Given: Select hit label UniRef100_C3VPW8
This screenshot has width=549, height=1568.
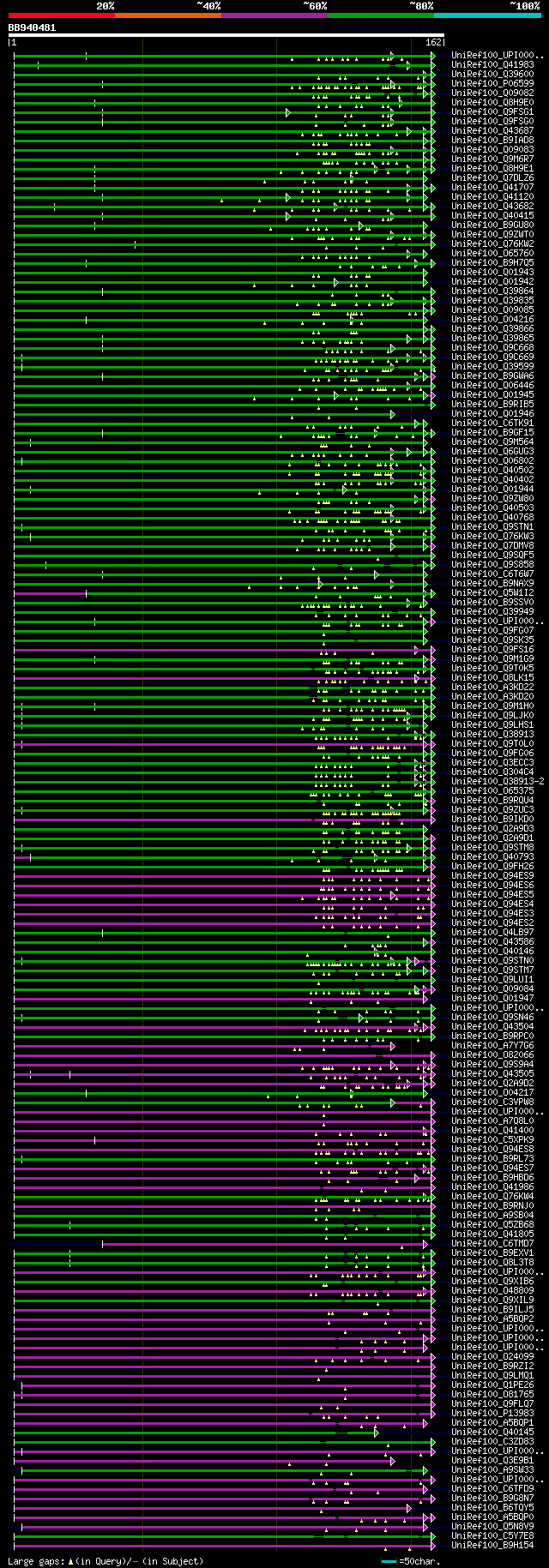Looking at the screenshot, I should (492, 1102).
